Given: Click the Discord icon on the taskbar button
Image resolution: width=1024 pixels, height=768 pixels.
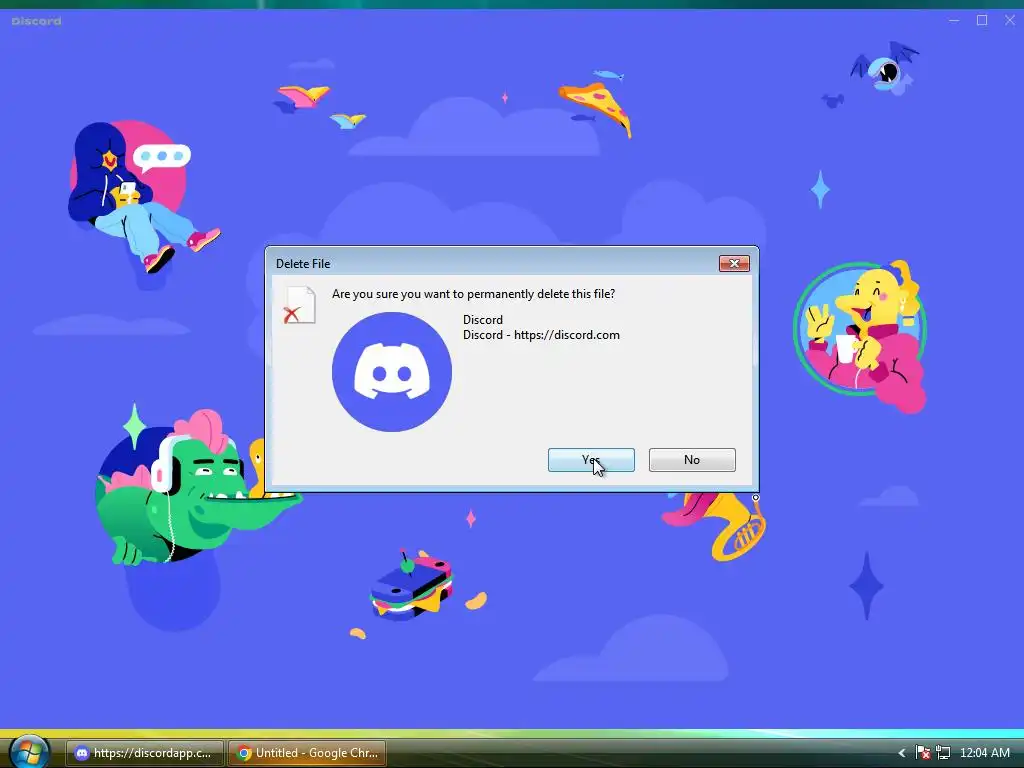Looking at the screenshot, I should pos(82,753).
